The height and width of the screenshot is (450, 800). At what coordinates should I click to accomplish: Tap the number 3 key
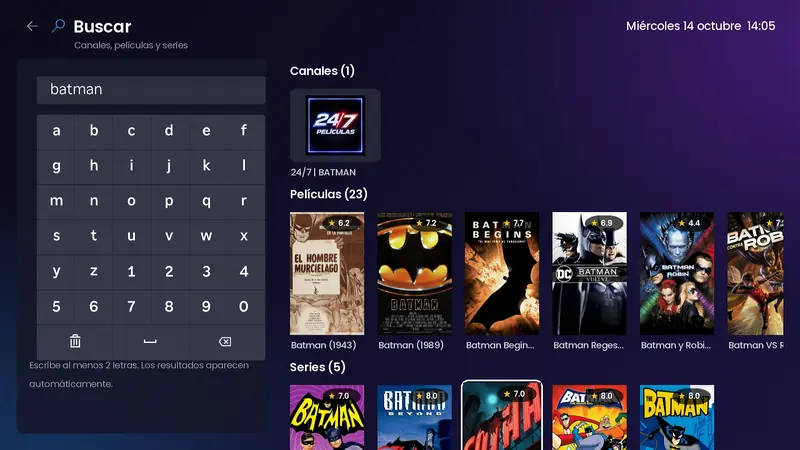pos(206,271)
